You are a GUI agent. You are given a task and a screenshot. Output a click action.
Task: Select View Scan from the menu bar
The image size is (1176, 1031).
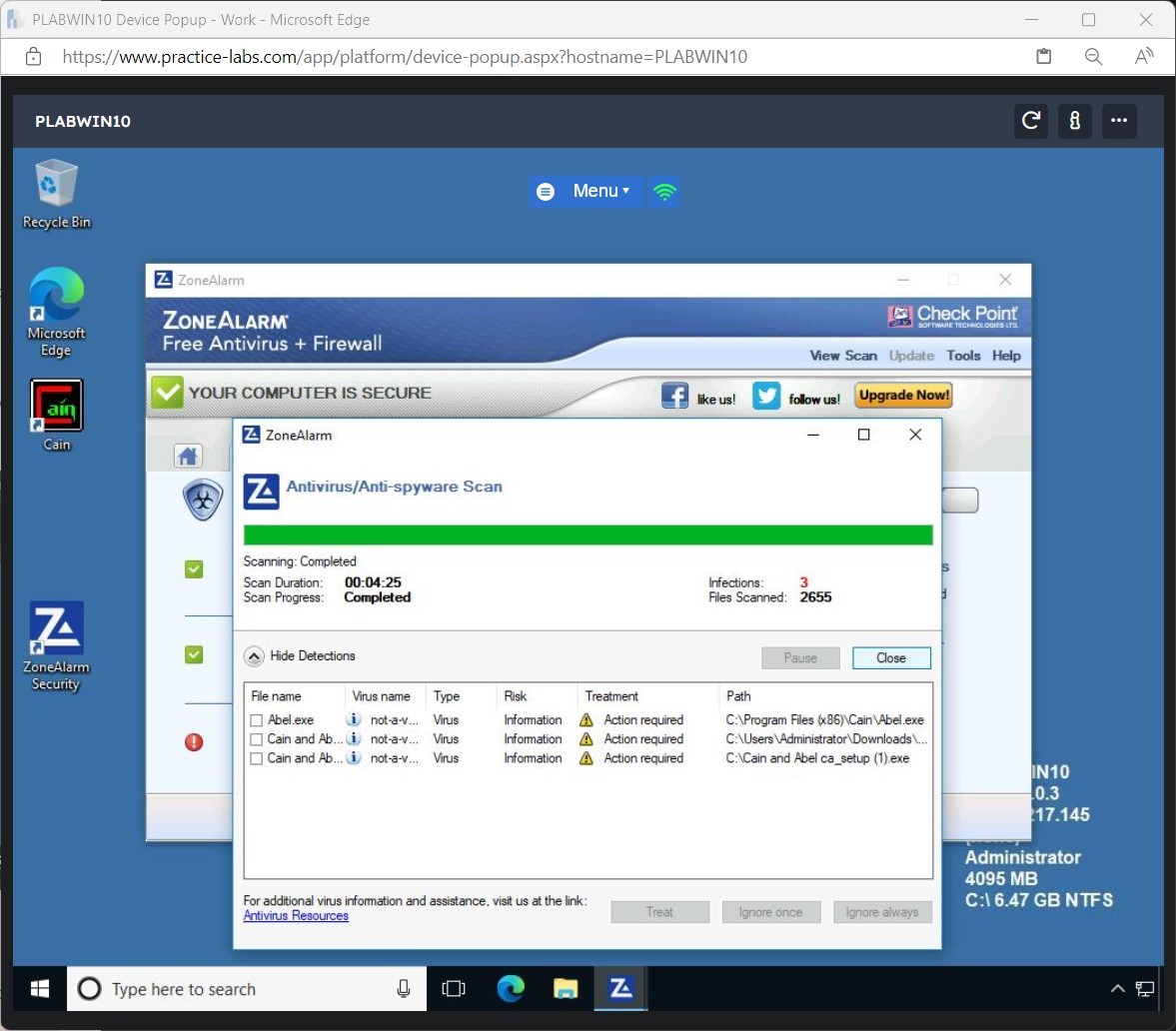click(843, 355)
